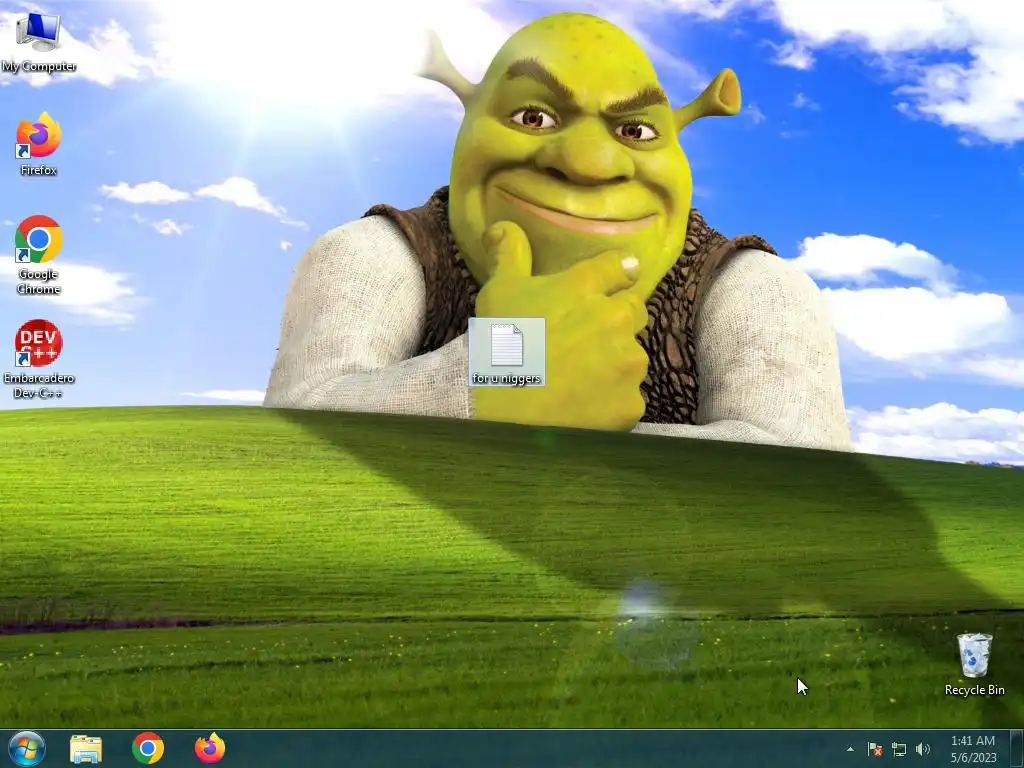This screenshot has width=1024, height=768.
Task: Select the text document in the desktop center
Action: [x=507, y=352]
